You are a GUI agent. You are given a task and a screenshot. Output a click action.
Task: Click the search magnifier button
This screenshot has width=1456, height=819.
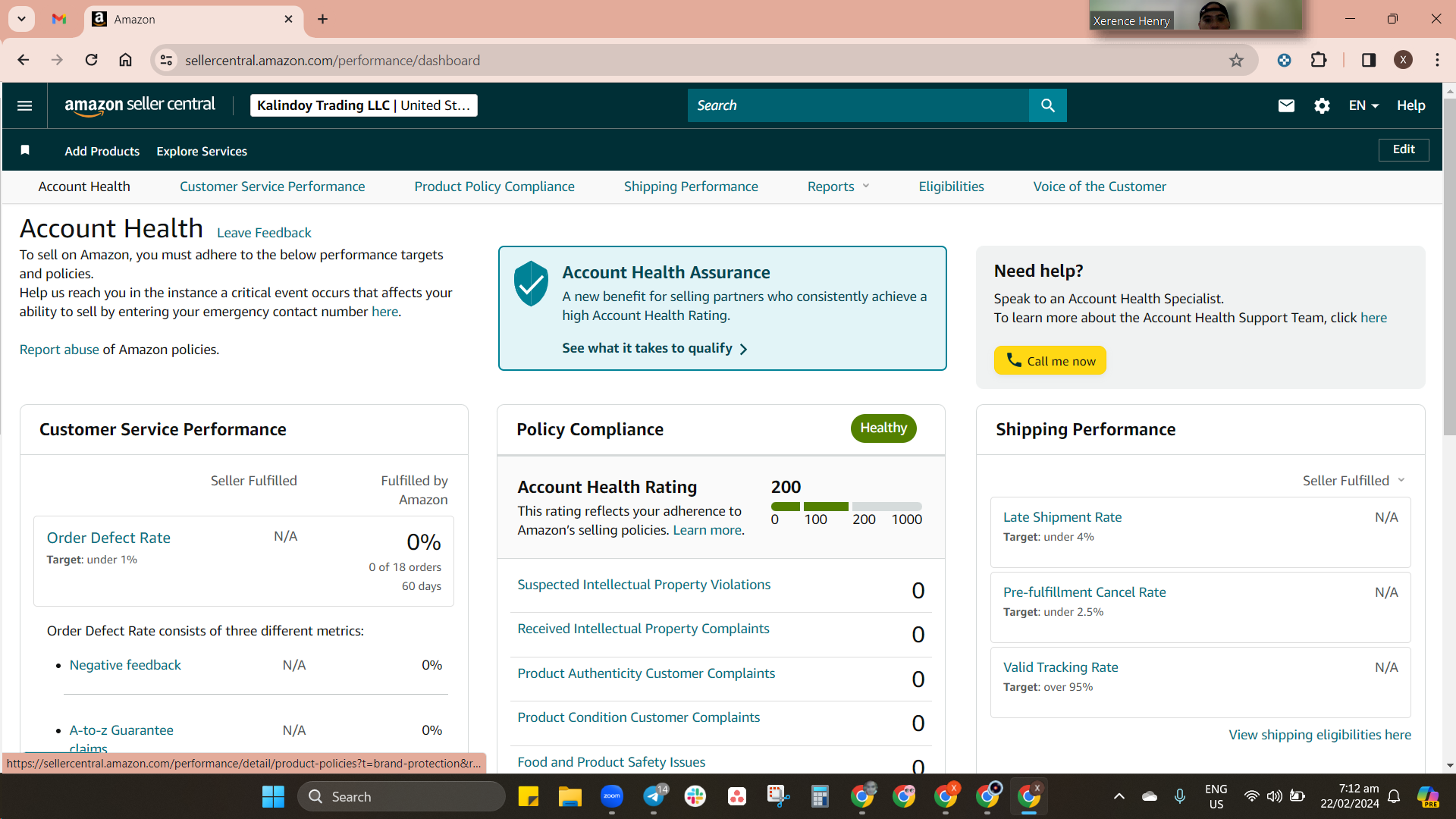[1047, 105]
